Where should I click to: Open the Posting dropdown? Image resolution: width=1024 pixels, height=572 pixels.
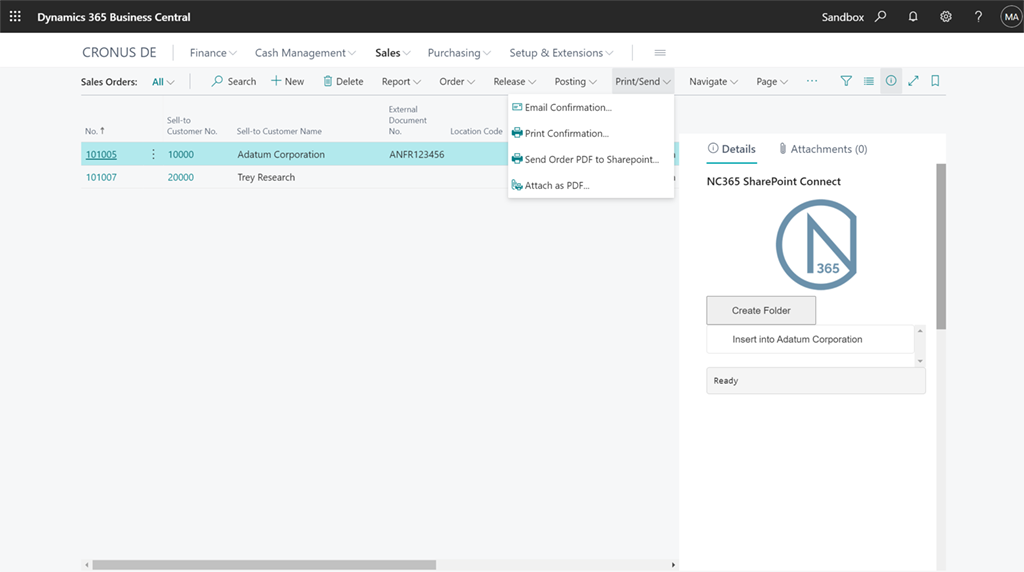[x=575, y=81]
